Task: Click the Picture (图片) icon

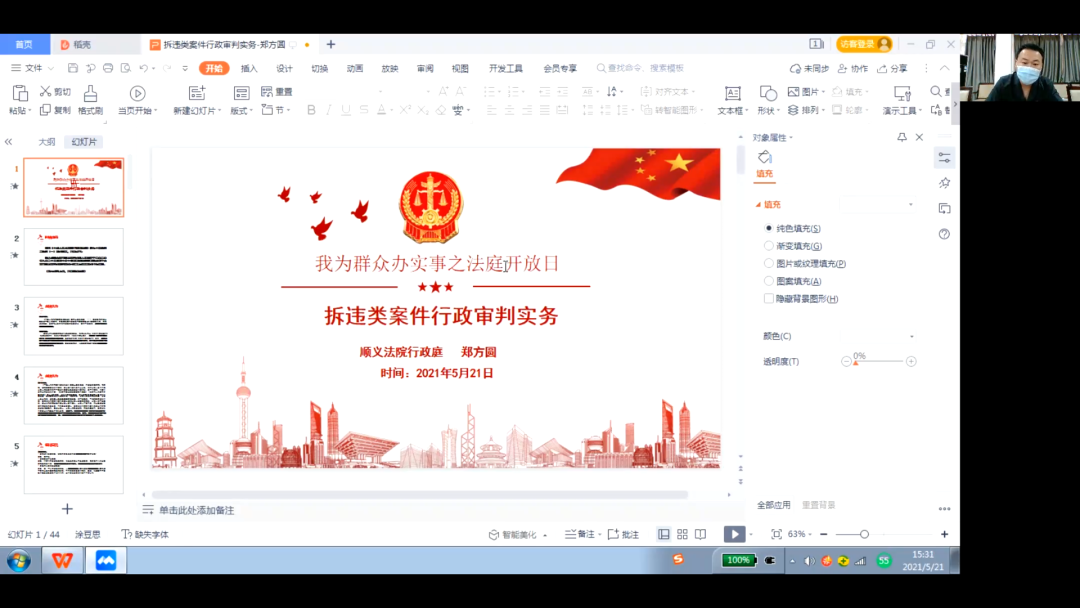Action: tap(793, 92)
